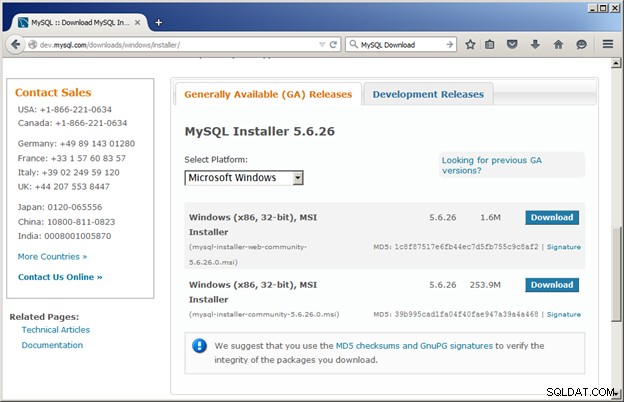Image resolution: width=624 pixels, height=402 pixels.
Task: Open the bookmarks list clipboard icon
Action: 489,44
